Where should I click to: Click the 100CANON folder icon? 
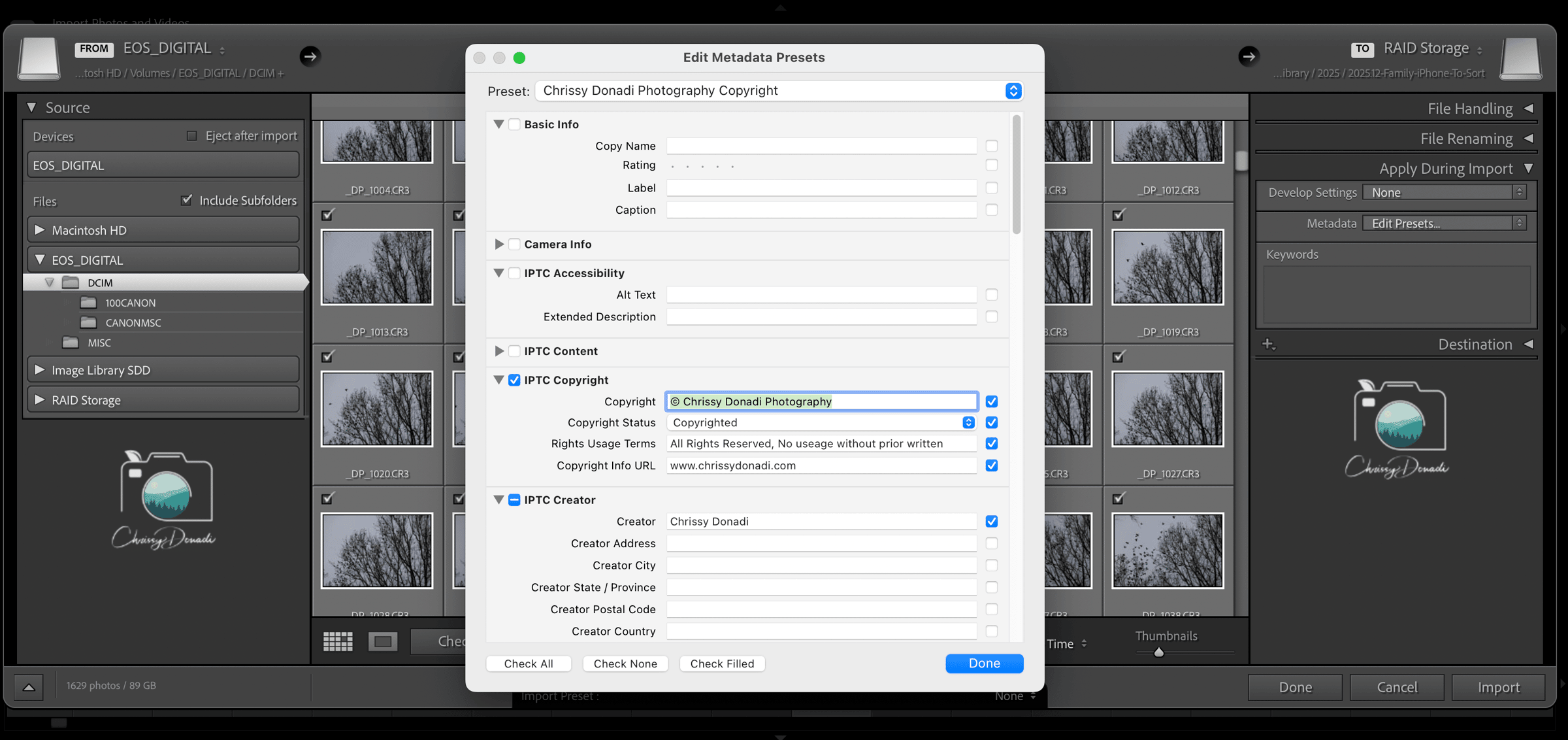point(88,303)
